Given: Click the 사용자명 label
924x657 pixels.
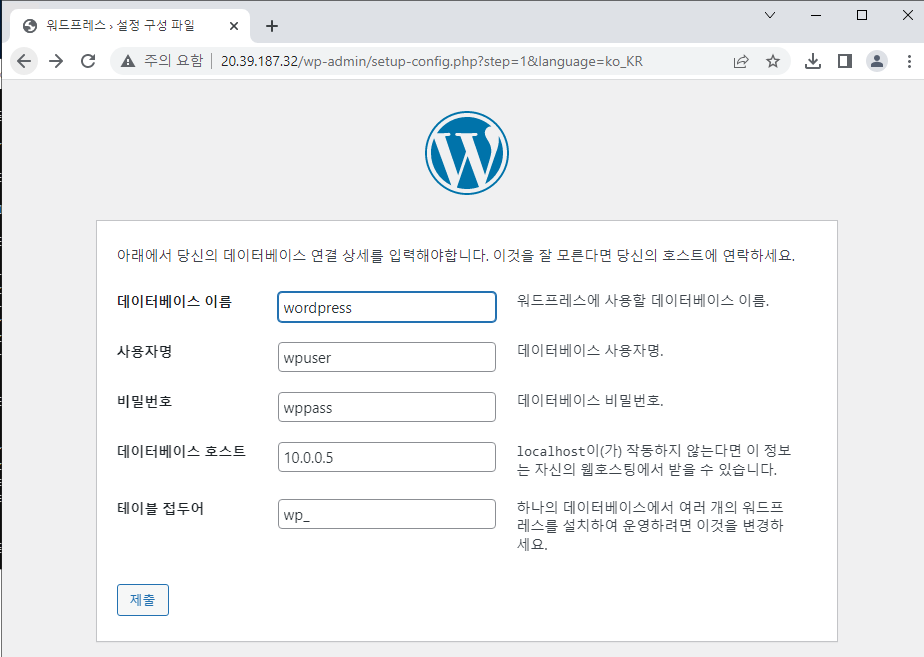Looking at the screenshot, I should tap(144, 352).
